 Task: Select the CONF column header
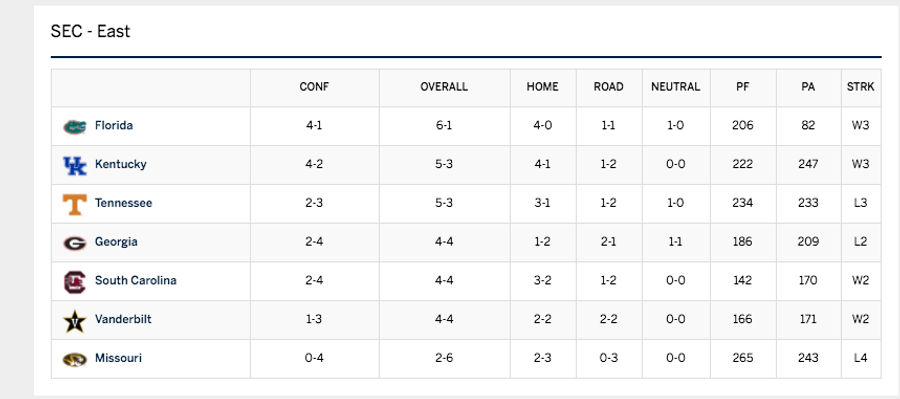point(314,87)
